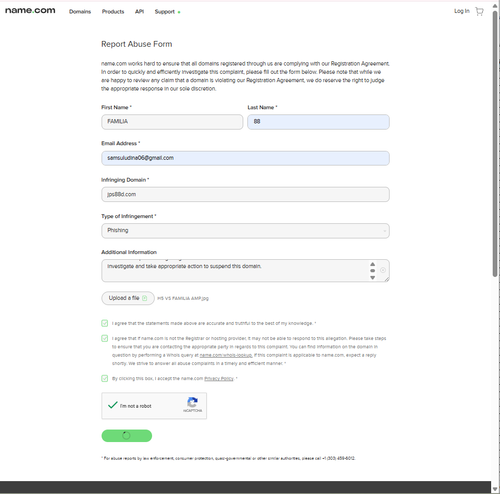Click the clear icon in Additional Information

click(383, 270)
